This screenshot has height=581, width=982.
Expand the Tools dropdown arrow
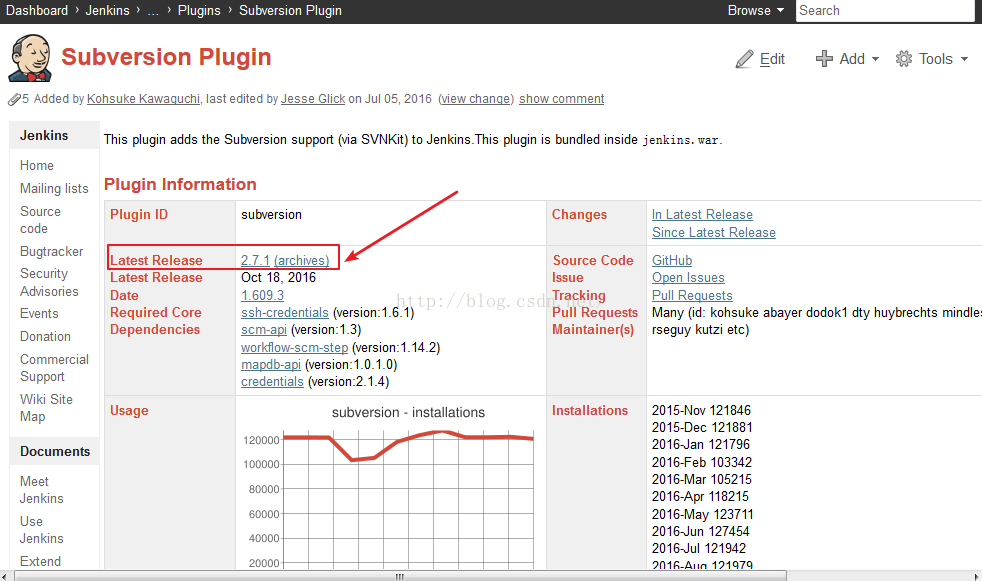tap(964, 59)
